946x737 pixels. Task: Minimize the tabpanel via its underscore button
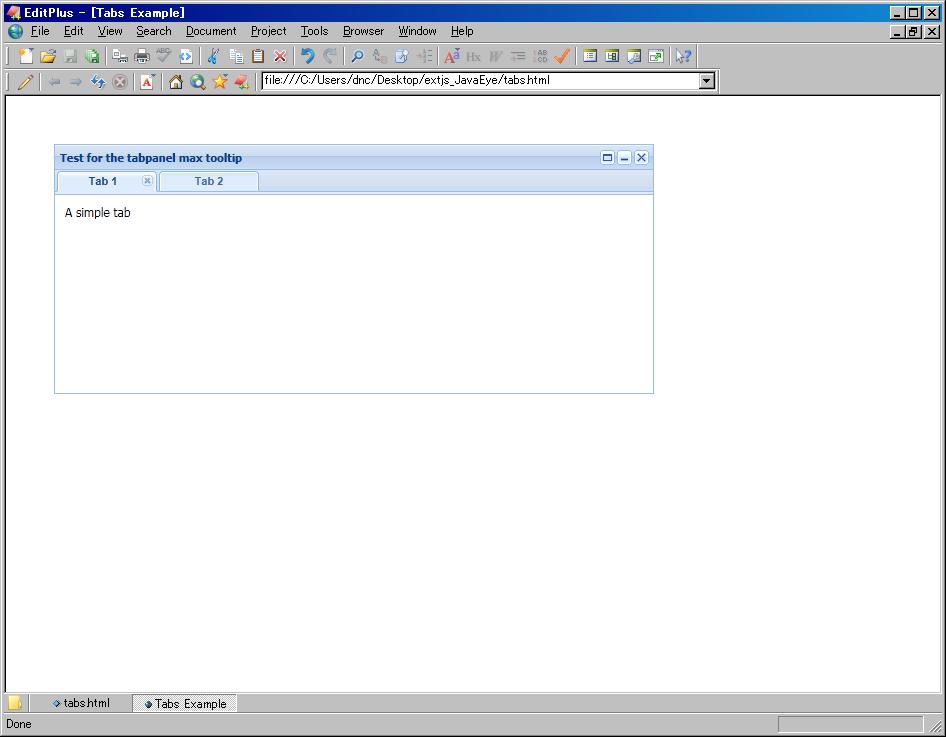[x=624, y=157]
